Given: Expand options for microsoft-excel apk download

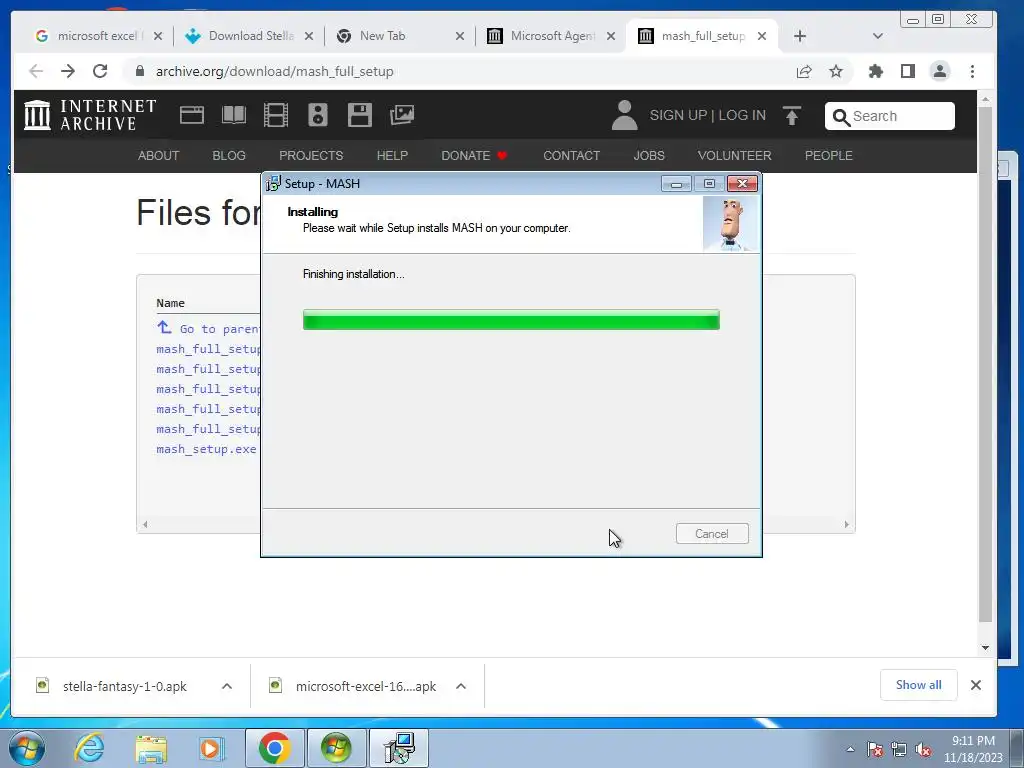Looking at the screenshot, I should (460, 686).
